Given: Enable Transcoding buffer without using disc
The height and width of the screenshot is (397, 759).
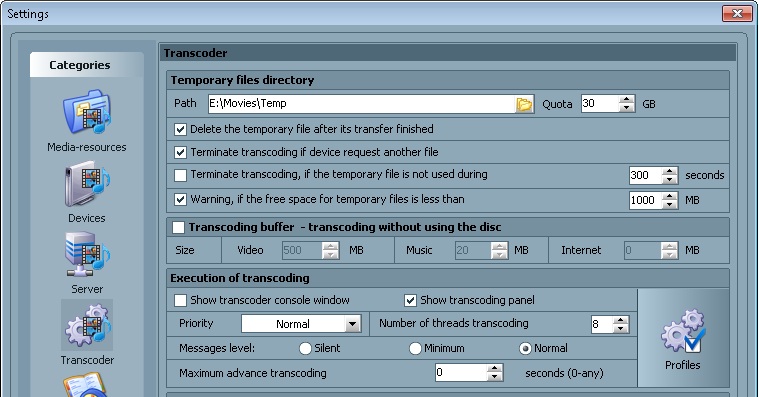Looking at the screenshot, I should 178,227.
